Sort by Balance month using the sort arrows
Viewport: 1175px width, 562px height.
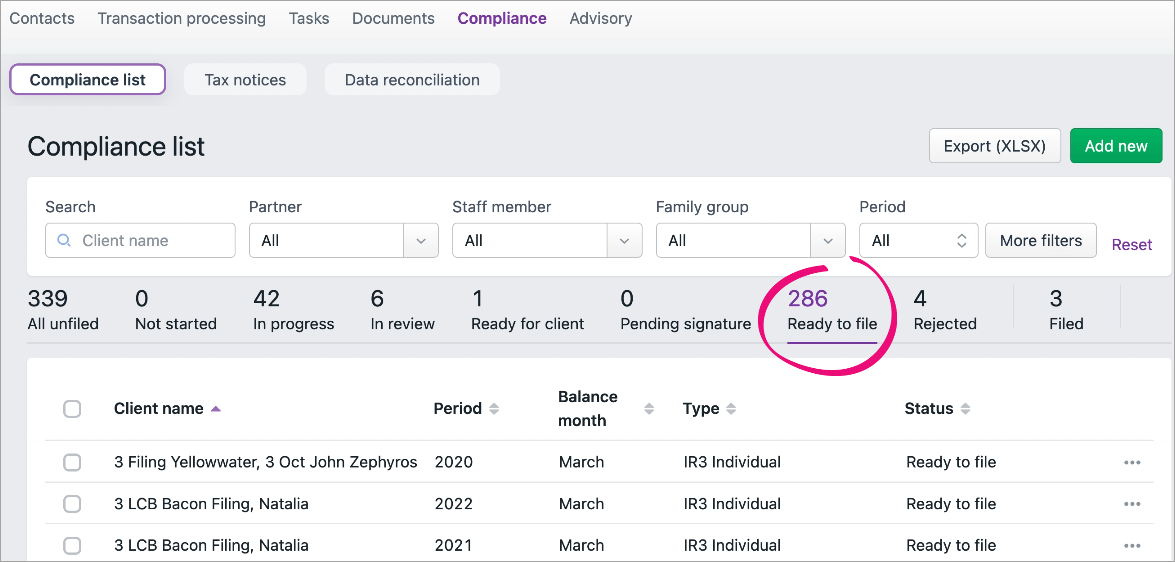[649, 409]
